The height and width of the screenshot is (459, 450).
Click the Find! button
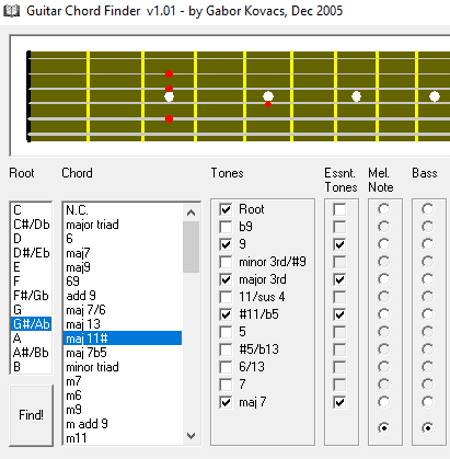(x=31, y=415)
